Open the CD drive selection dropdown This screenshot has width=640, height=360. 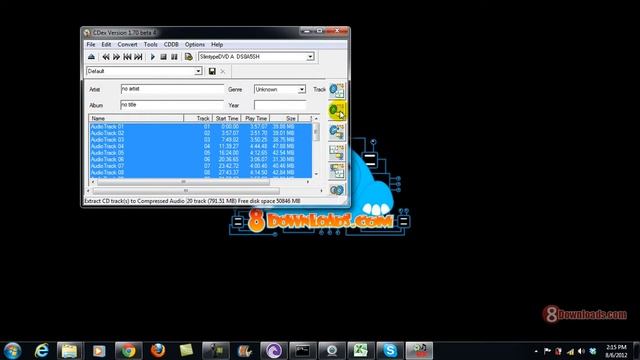pos(310,57)
